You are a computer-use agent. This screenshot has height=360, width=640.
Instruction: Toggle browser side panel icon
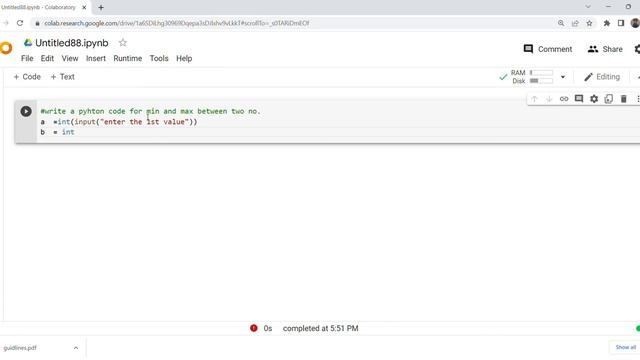pyautogui.click(x=621, y=23)
